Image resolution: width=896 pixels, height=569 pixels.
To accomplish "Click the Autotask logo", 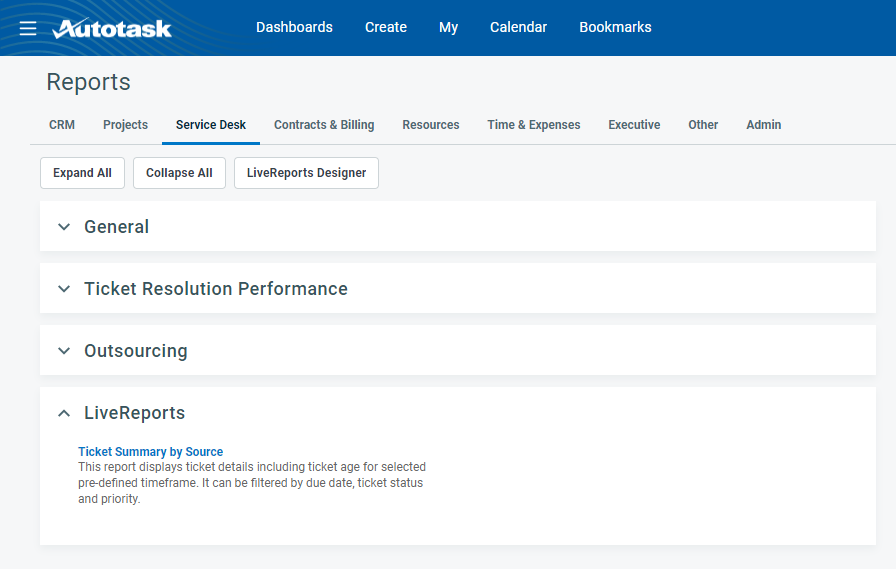I will click(111, 28).
